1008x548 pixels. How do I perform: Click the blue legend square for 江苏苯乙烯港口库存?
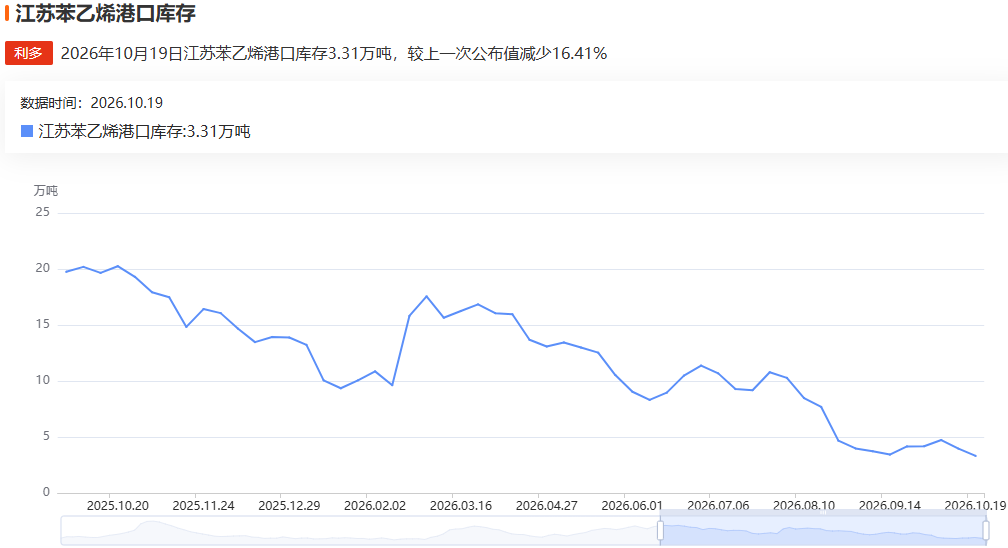tap(27, 131)
